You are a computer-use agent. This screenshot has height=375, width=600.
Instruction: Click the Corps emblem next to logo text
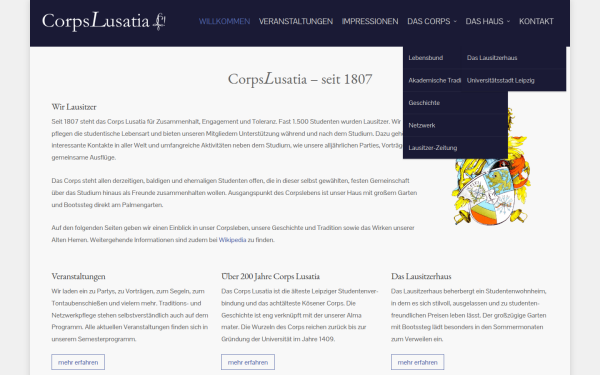pos(159,21)
